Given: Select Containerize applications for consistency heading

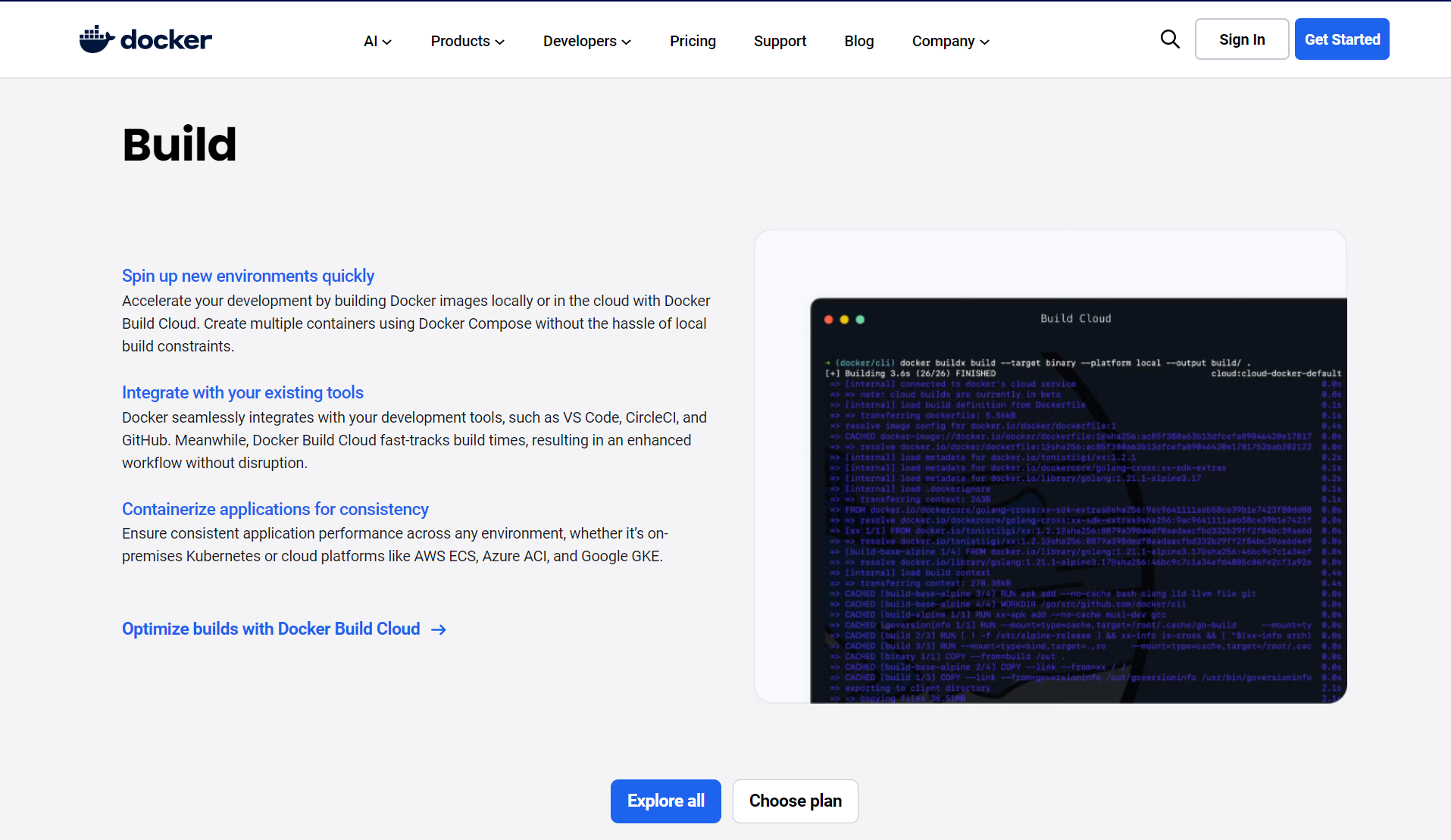Looking at the screenshot, I should click(x=275, y=509).
